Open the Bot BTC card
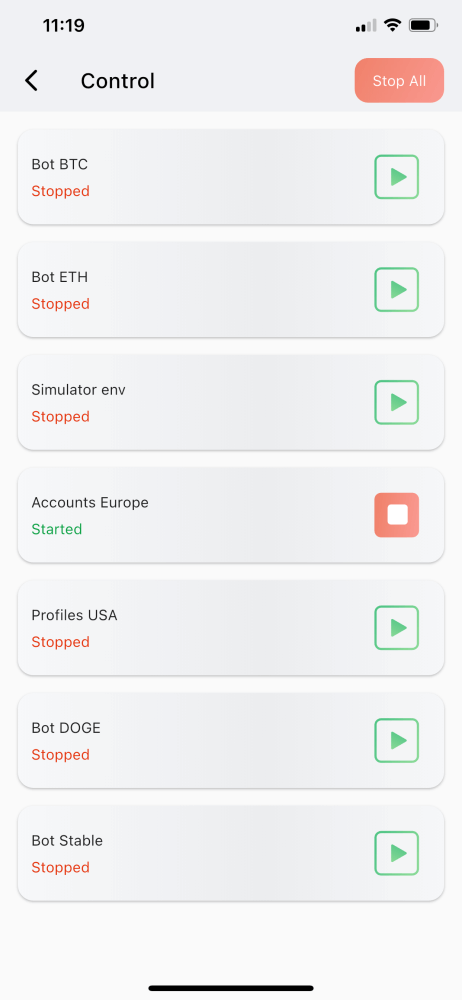 (x=231, y=177)
